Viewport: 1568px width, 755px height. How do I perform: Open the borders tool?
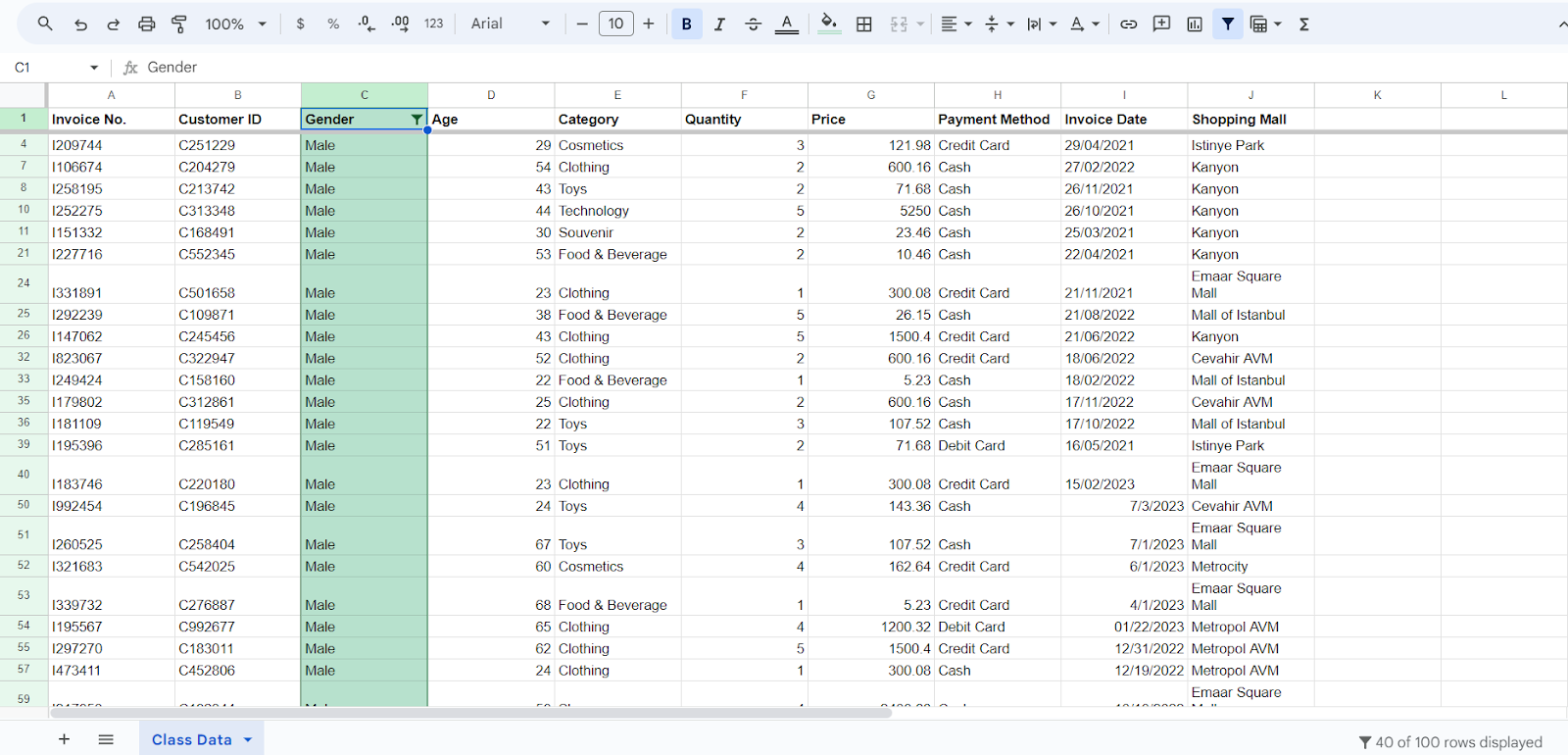(x=864, y=24)
